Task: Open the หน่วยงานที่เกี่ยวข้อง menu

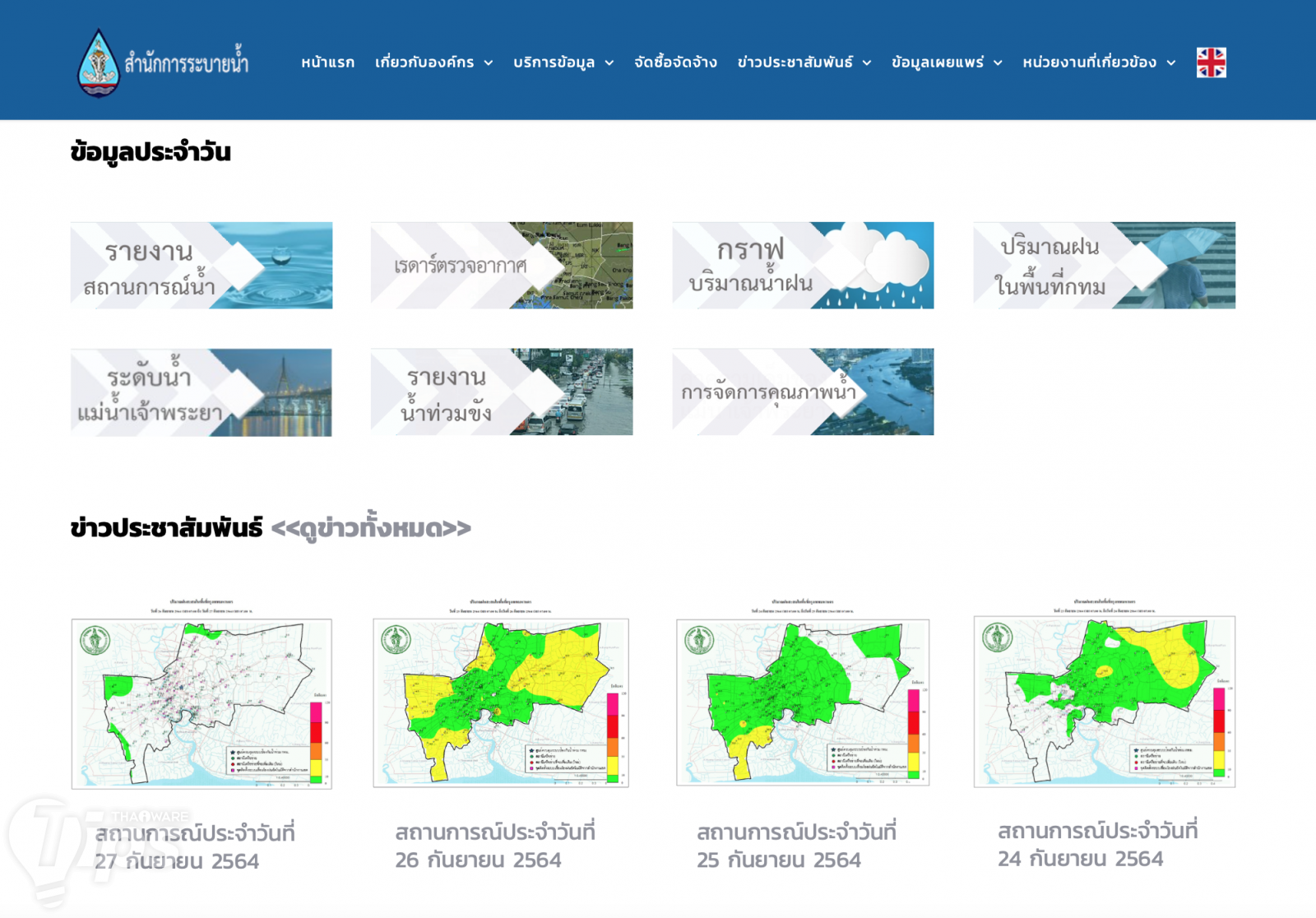Action: click(1090, 63)
